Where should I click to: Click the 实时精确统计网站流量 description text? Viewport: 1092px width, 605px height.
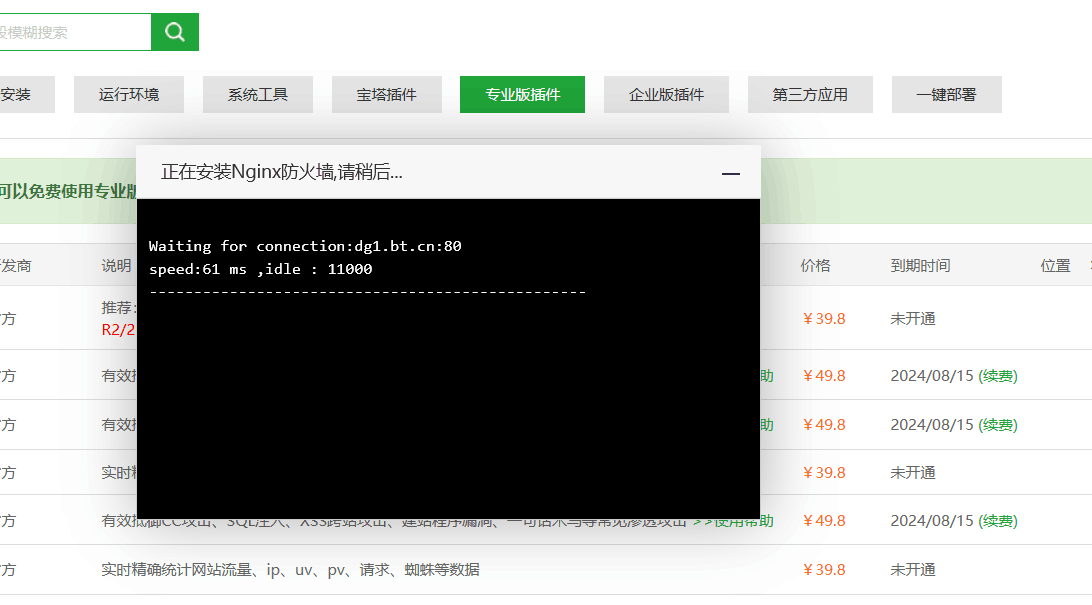pyautogui.click(x=290, y=569)
